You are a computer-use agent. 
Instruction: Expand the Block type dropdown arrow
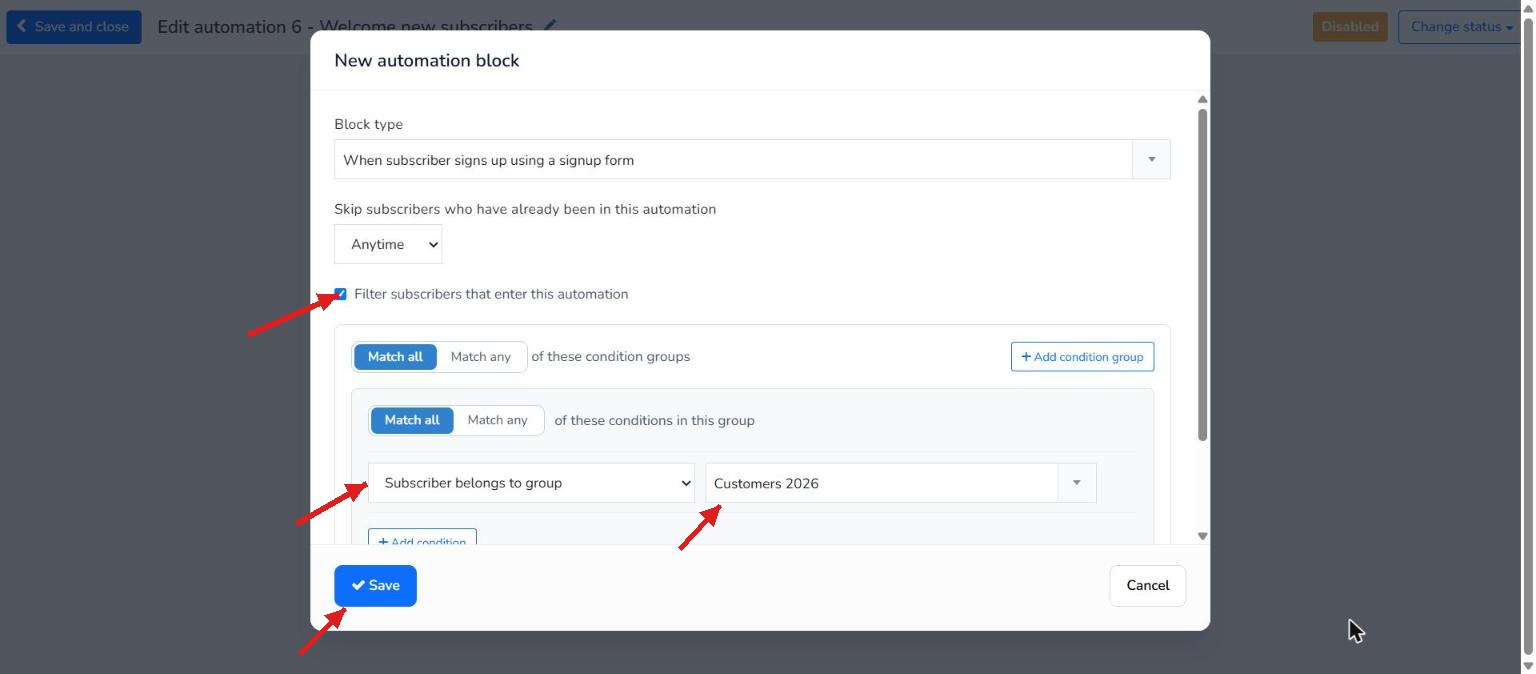tap(1151, 160)
